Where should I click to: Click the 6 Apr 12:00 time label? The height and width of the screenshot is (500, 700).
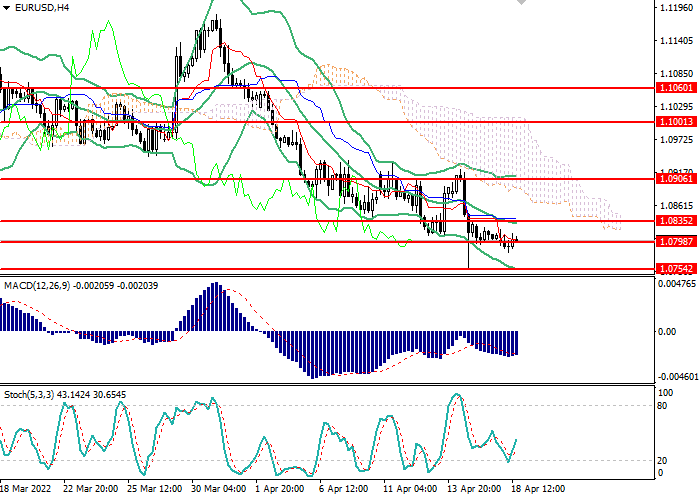(343, 489)
